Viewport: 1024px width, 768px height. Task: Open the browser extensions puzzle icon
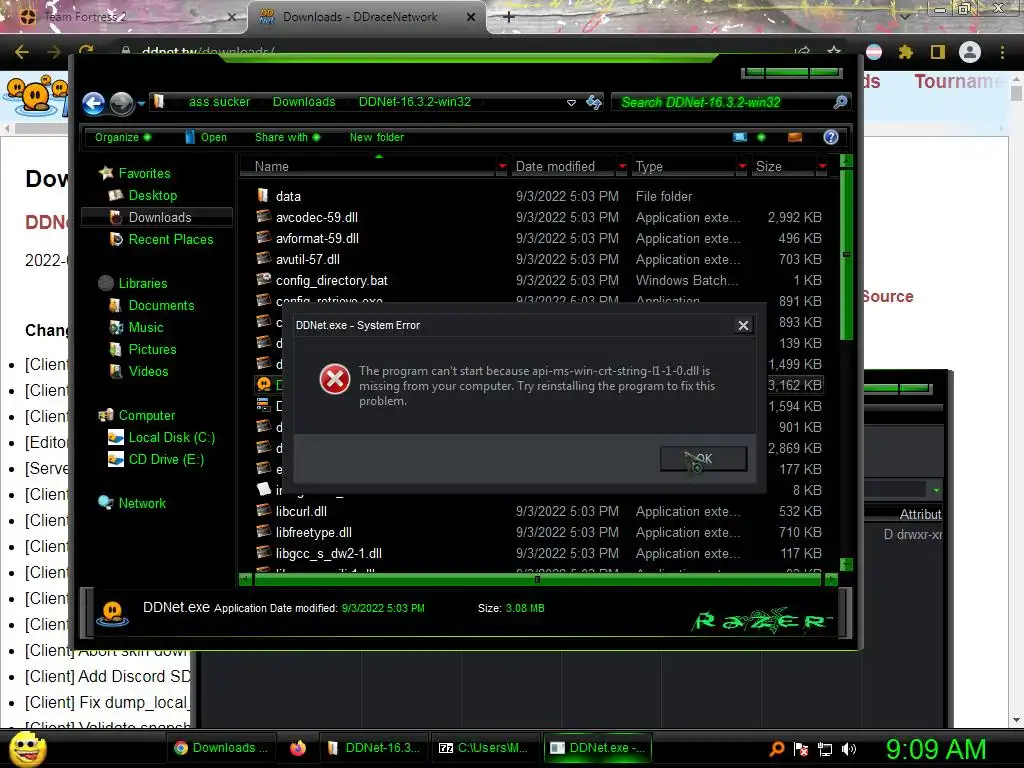tap(905, 52)
